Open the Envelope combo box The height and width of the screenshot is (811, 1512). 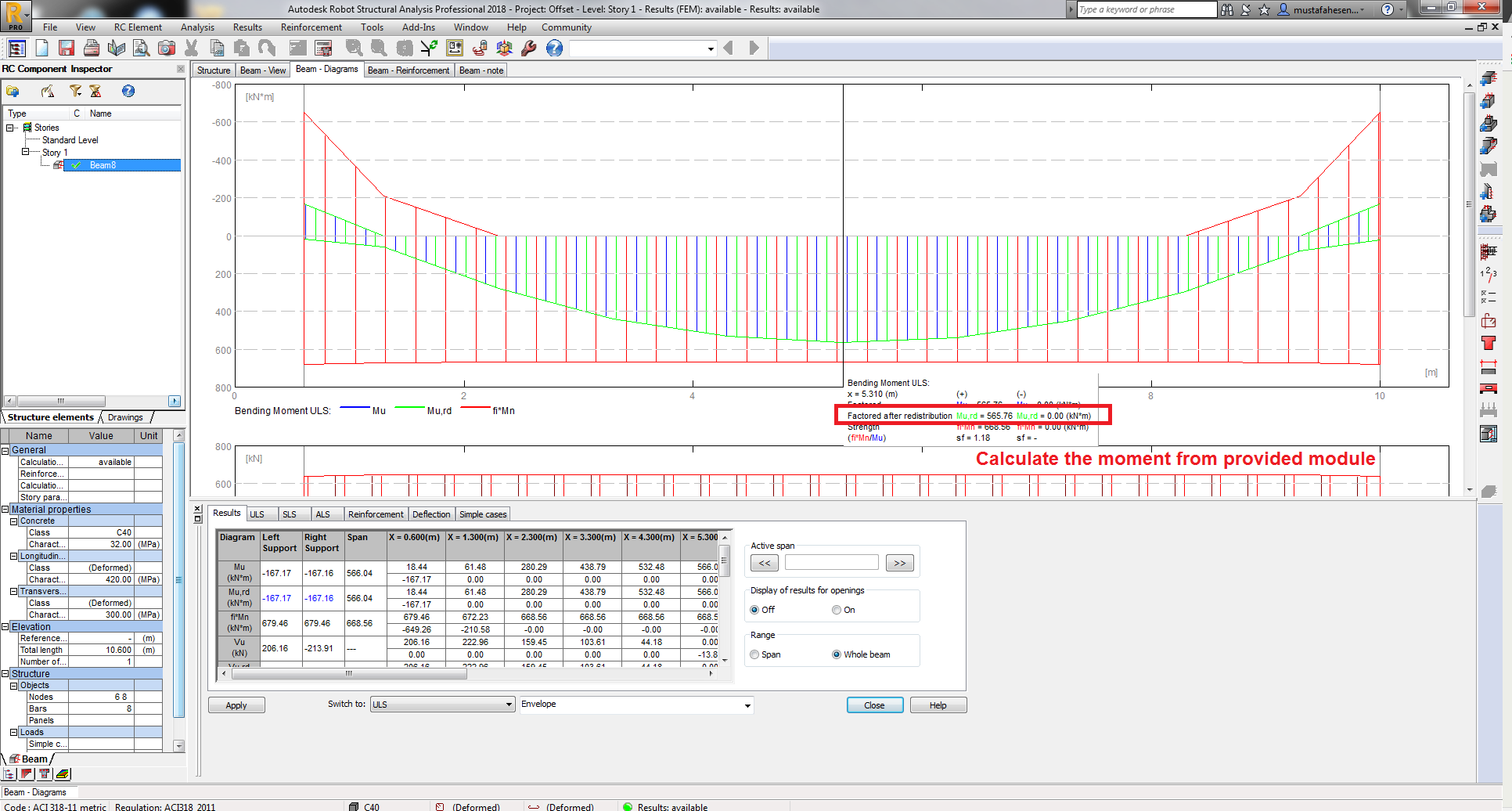click(x=636, y=705)
